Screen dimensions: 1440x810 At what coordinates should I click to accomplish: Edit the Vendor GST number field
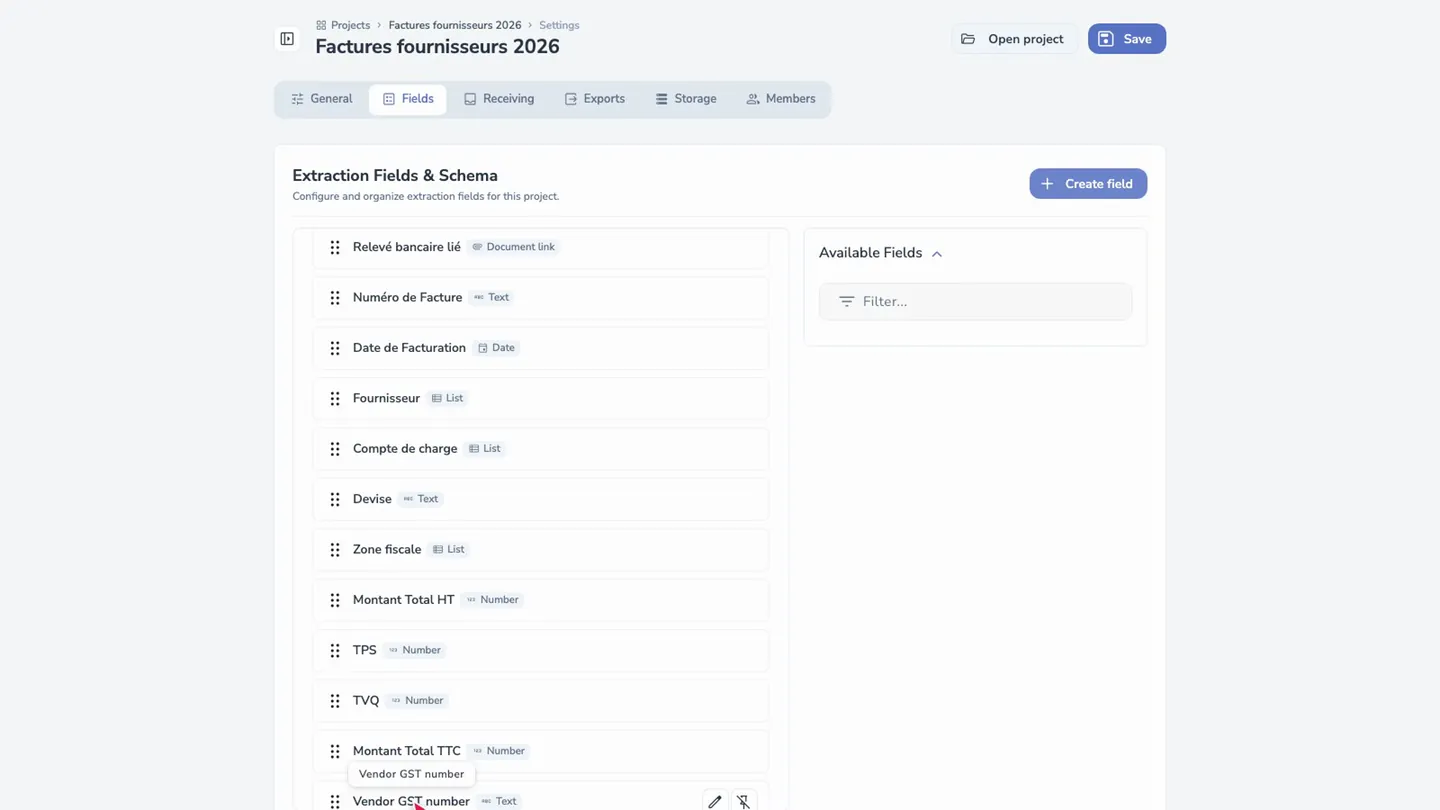(714, 801)
